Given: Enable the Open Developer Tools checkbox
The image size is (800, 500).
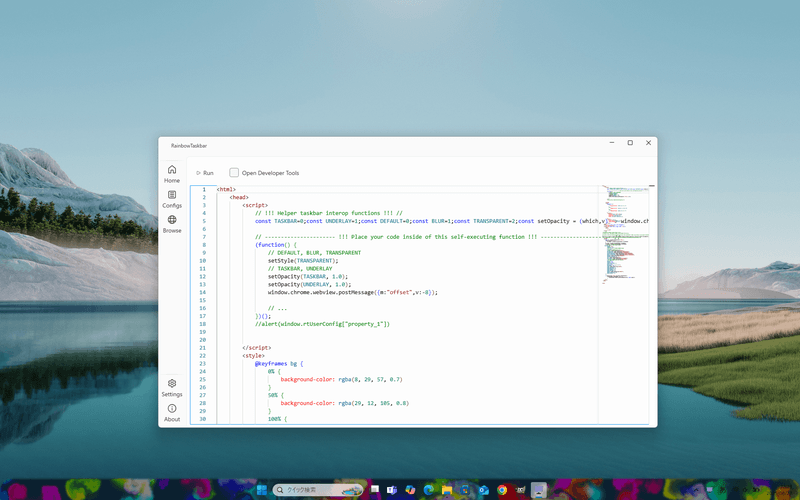Looking at the screenshot, I should coord(234,172).
